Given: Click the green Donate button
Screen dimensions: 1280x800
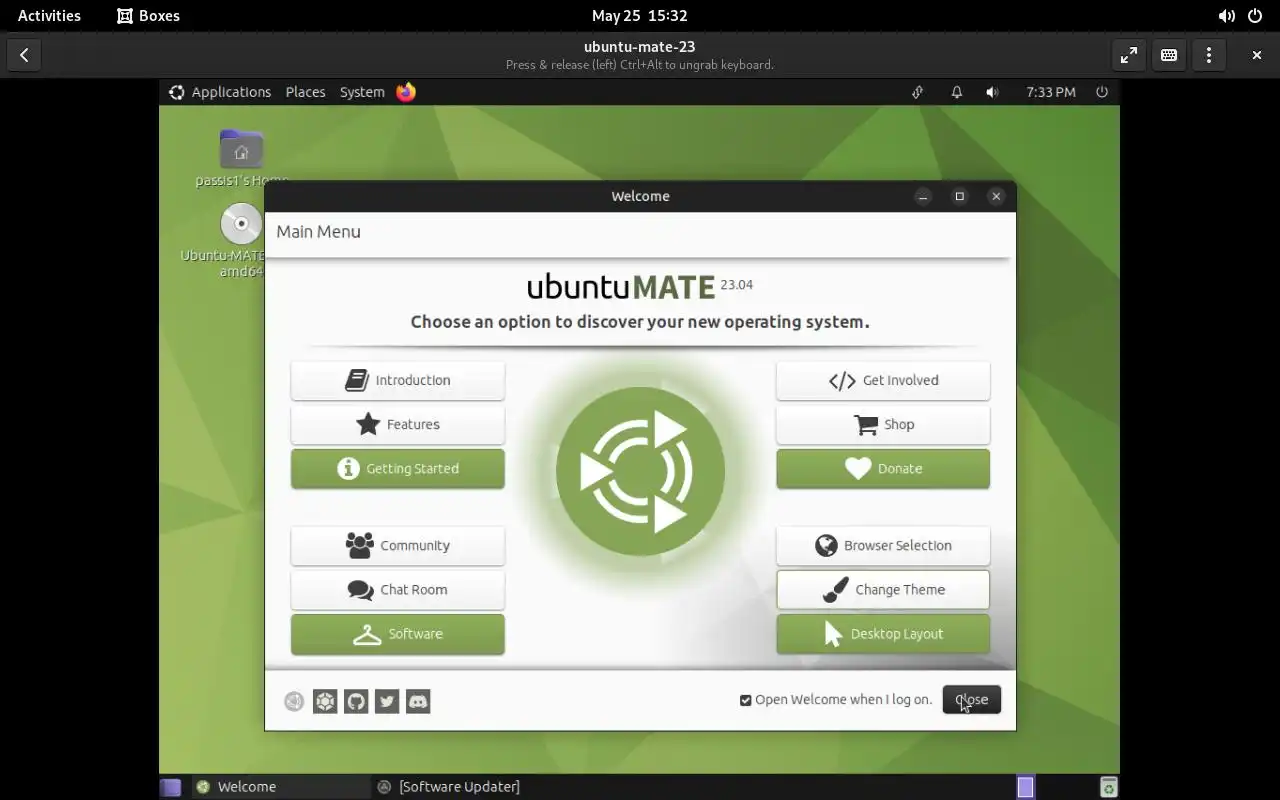Looking at the screenshot, I should (883, 468).
